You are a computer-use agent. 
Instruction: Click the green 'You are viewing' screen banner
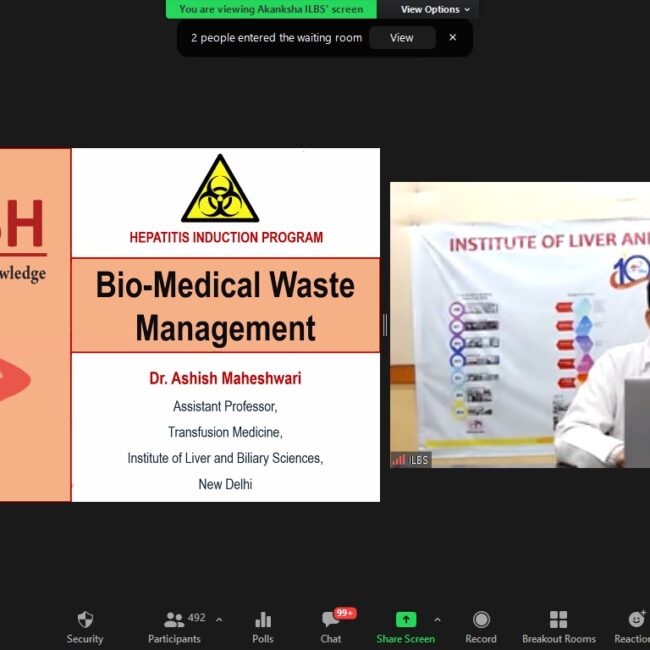(271, 9)
